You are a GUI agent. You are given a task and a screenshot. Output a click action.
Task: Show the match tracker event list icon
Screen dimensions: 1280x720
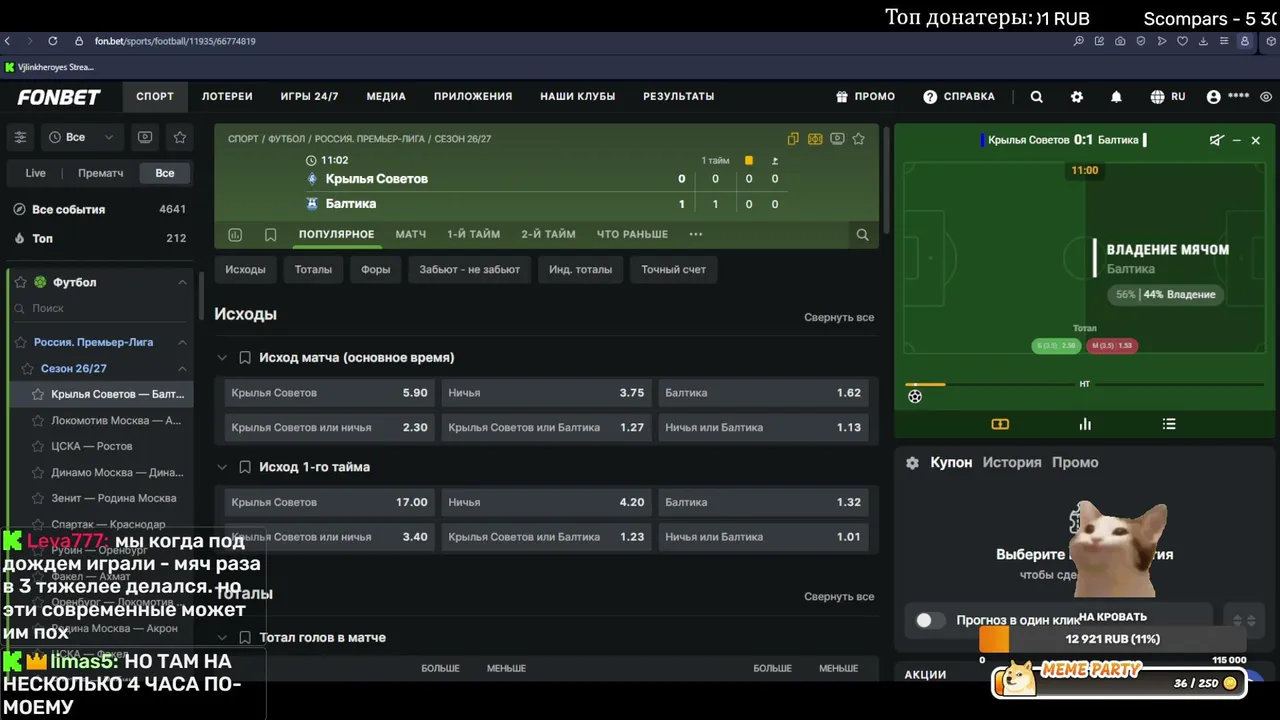(x=1169, y=424)
